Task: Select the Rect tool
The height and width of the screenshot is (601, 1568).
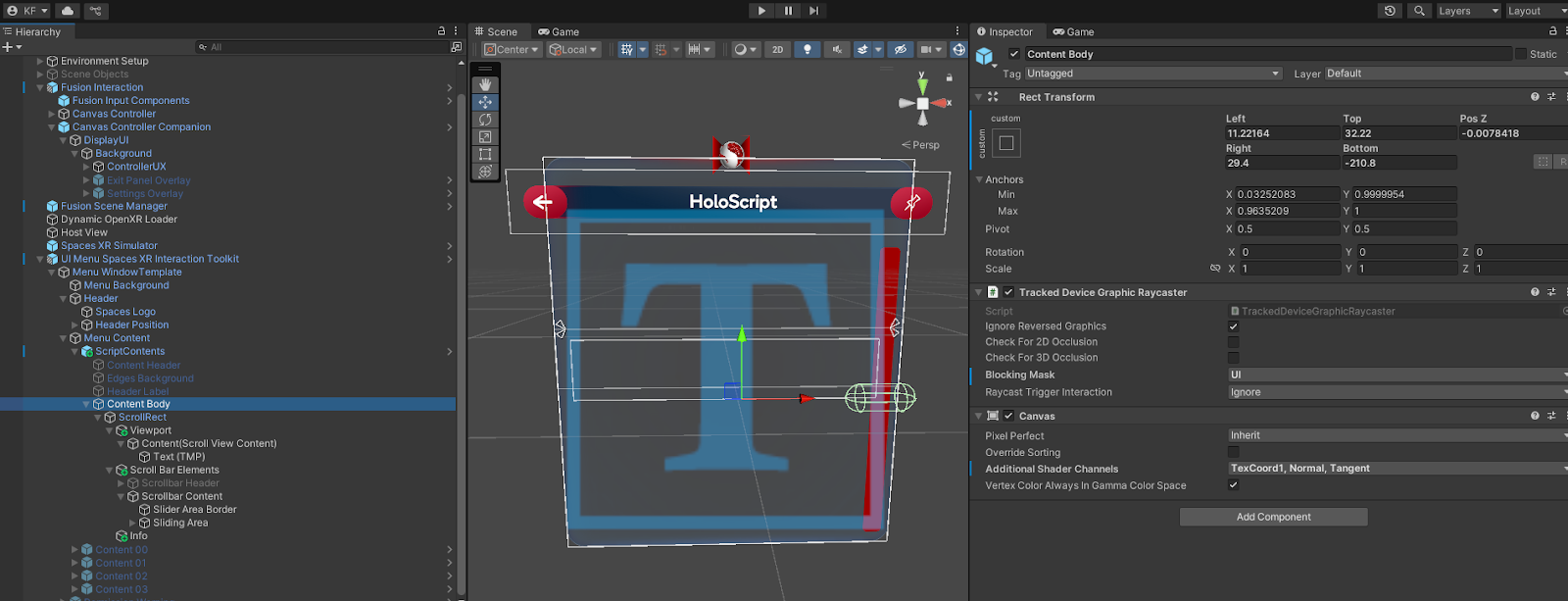Action: click(485, 154)
